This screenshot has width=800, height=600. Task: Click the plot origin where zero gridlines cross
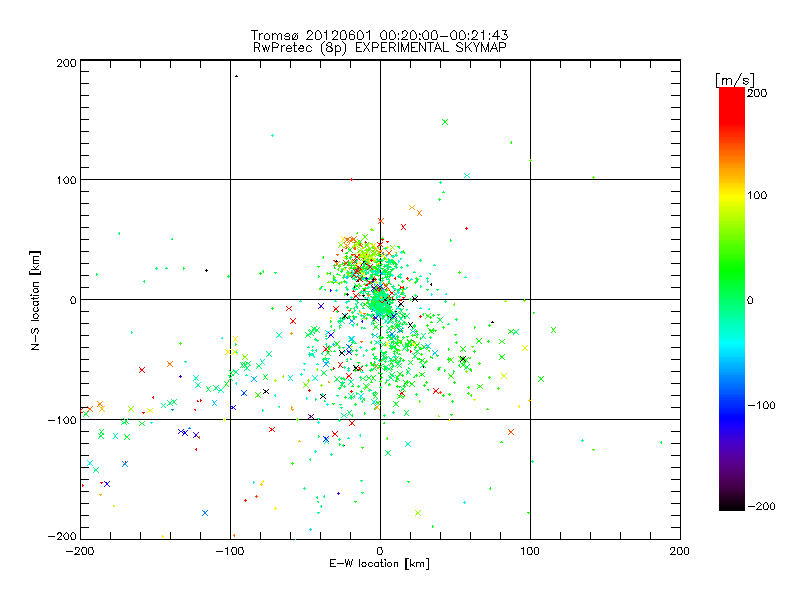pyautogui.click(x=380, y=299)
